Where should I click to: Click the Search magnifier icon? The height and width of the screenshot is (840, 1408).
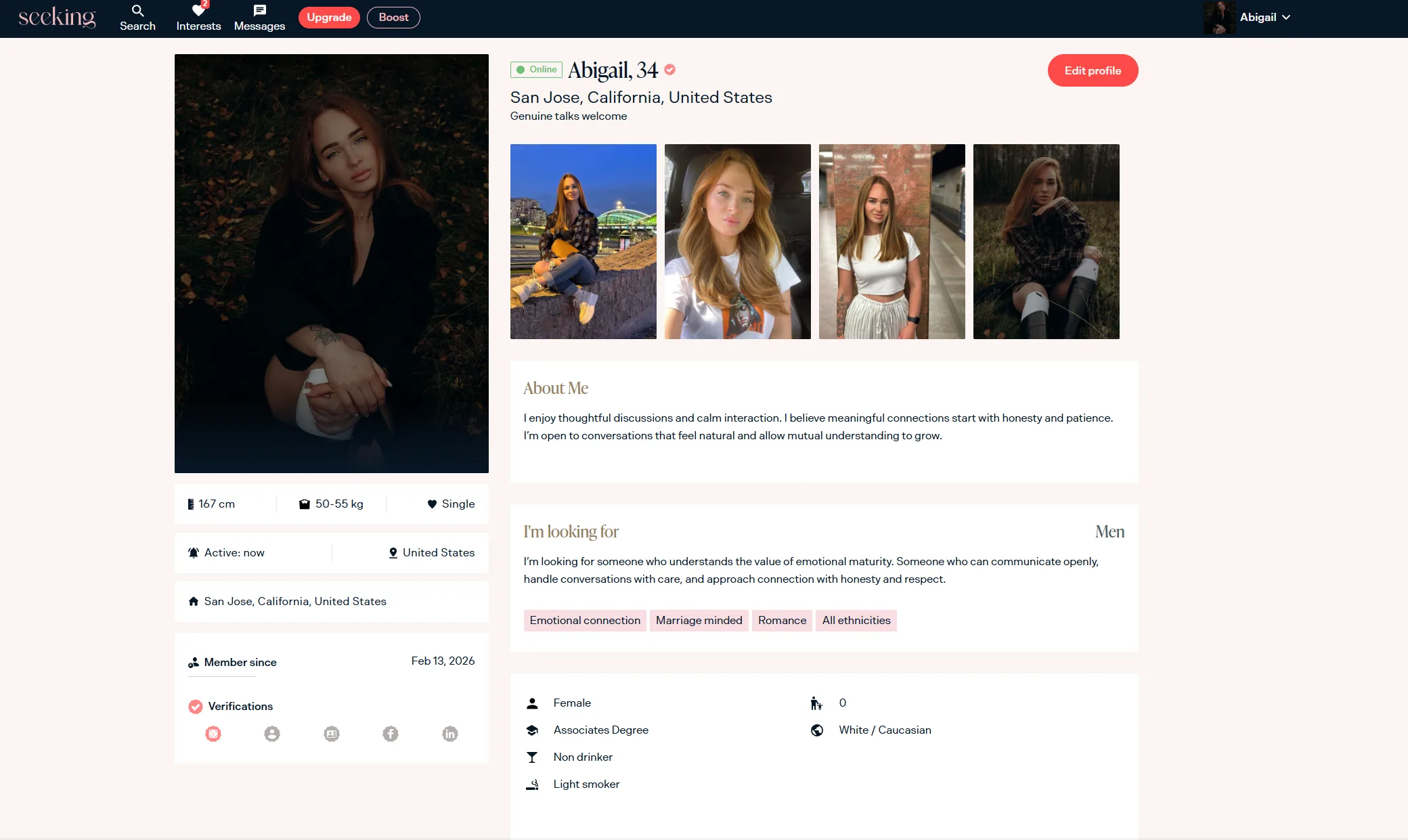pyautogui.click(x=137, y=11)
